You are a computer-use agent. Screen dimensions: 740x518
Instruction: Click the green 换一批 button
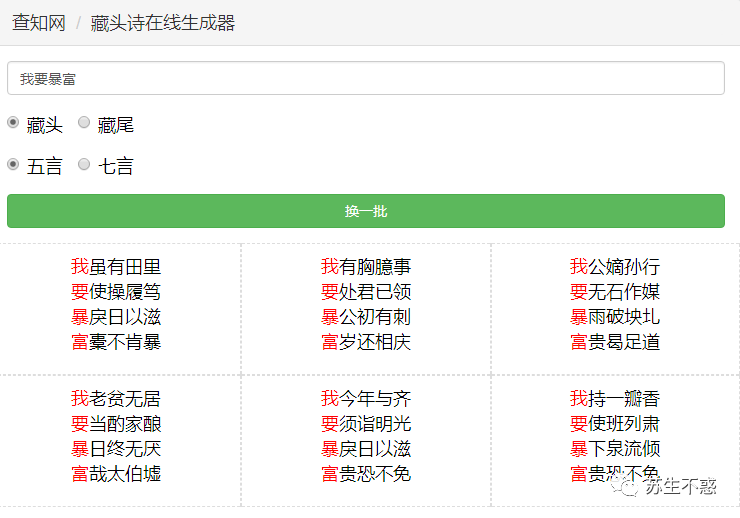(x=366, y=211)
